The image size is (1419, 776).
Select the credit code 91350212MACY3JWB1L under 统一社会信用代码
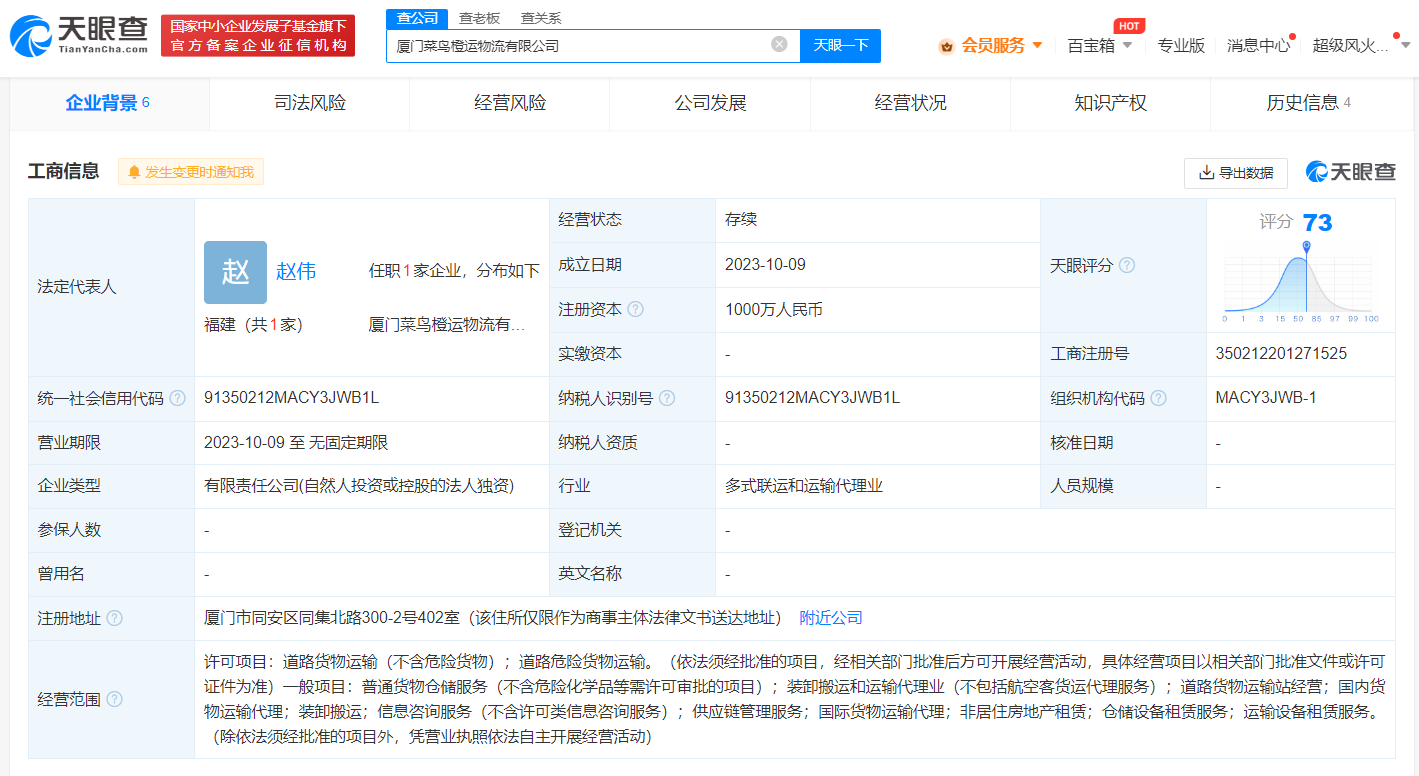tap(291, 397)
